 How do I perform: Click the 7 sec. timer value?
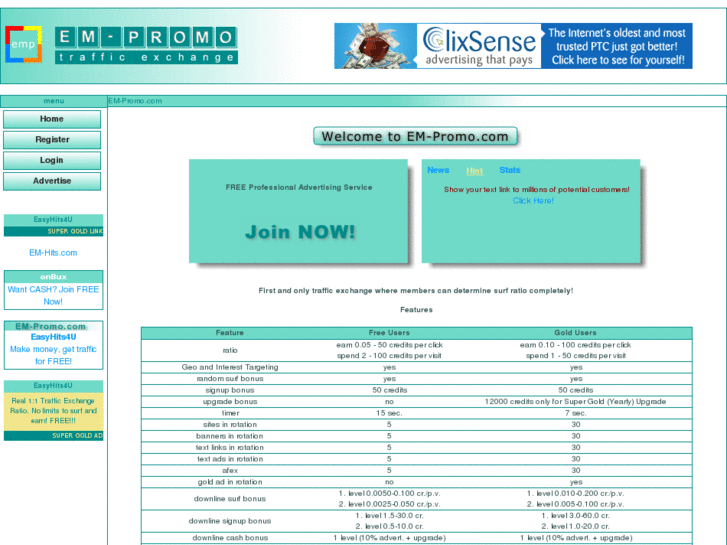point(575,413)
